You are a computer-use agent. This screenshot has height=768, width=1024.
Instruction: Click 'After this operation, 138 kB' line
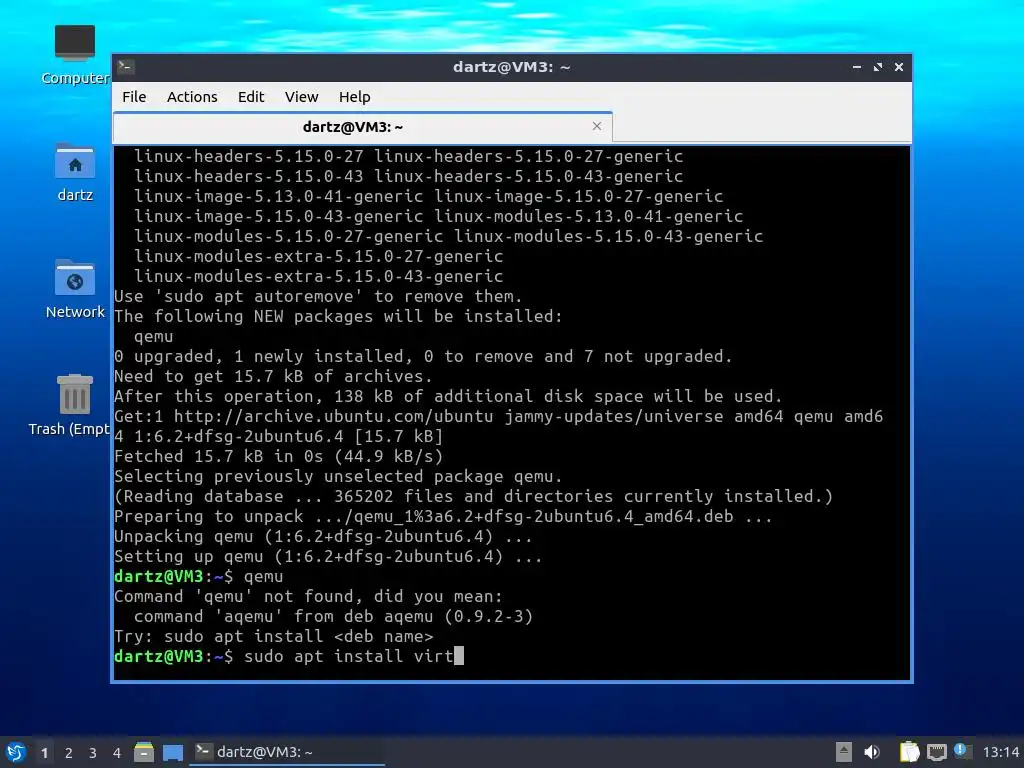click(448, 396)
